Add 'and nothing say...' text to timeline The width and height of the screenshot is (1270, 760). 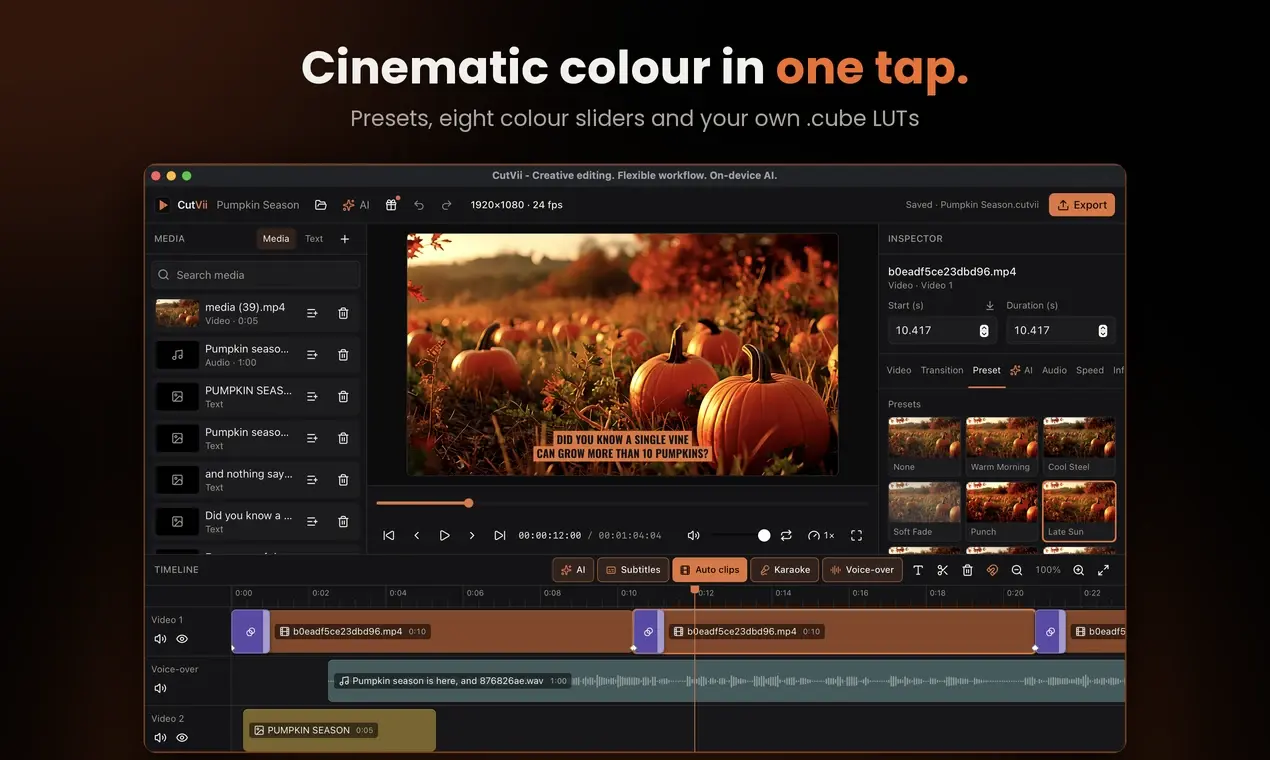coord(312,480)
